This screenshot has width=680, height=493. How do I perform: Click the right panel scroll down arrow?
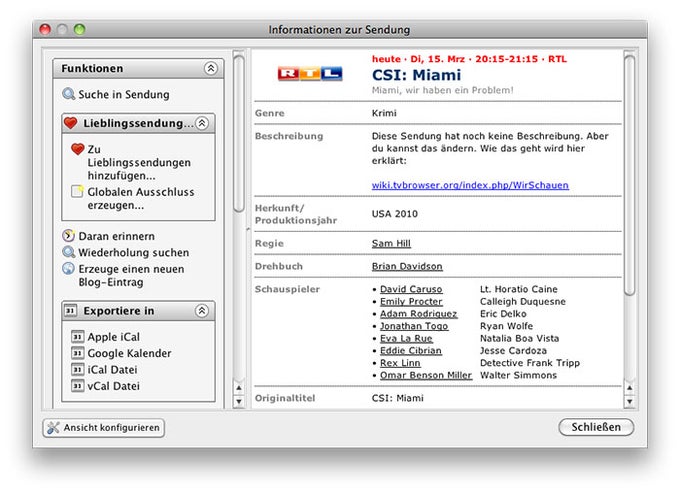click(629, 402)
